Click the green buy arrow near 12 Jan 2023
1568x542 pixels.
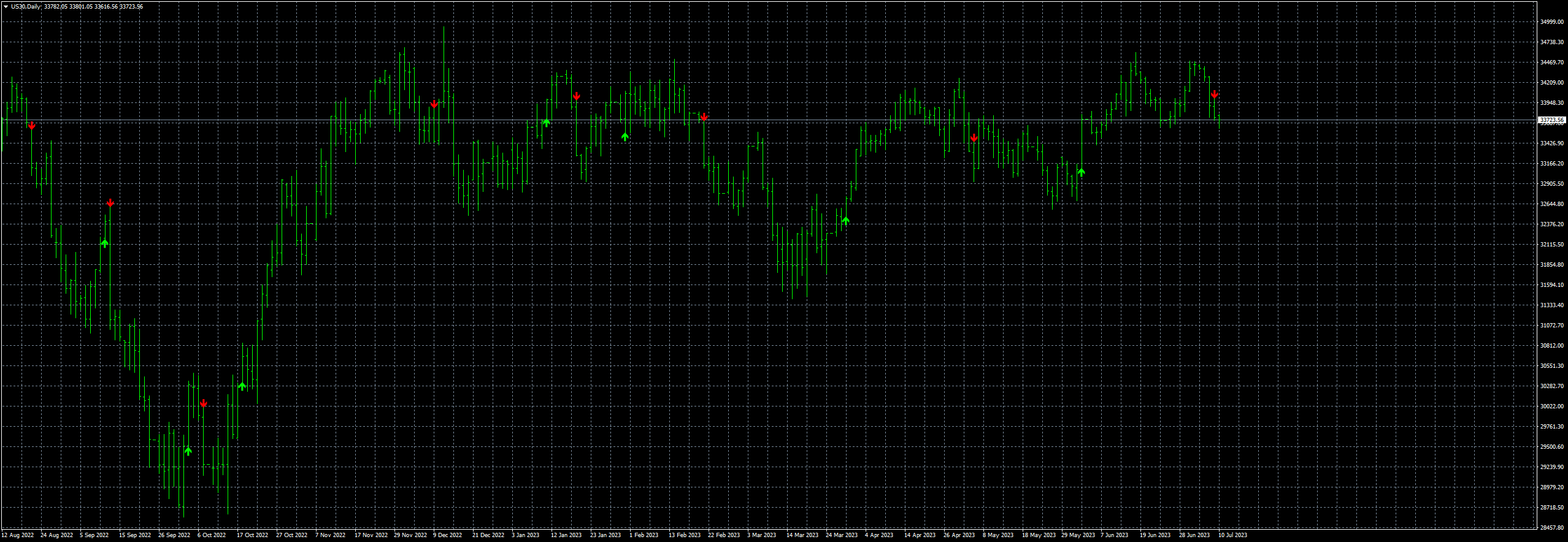(x=546, y=123)
